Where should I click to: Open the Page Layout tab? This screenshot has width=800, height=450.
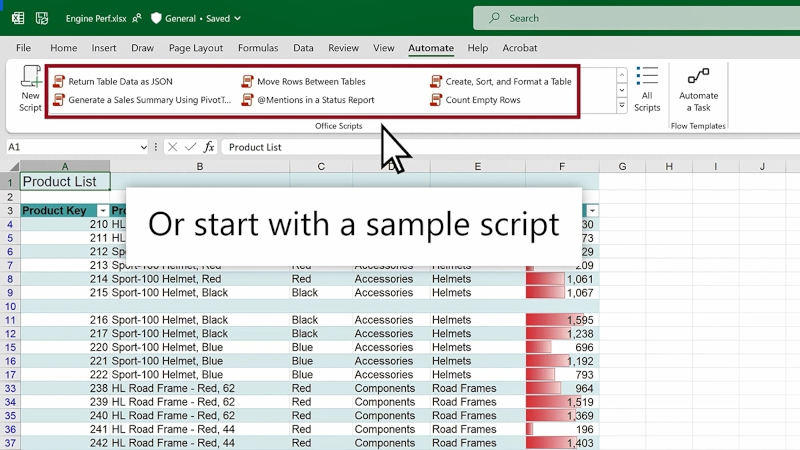tap(196, 48)
